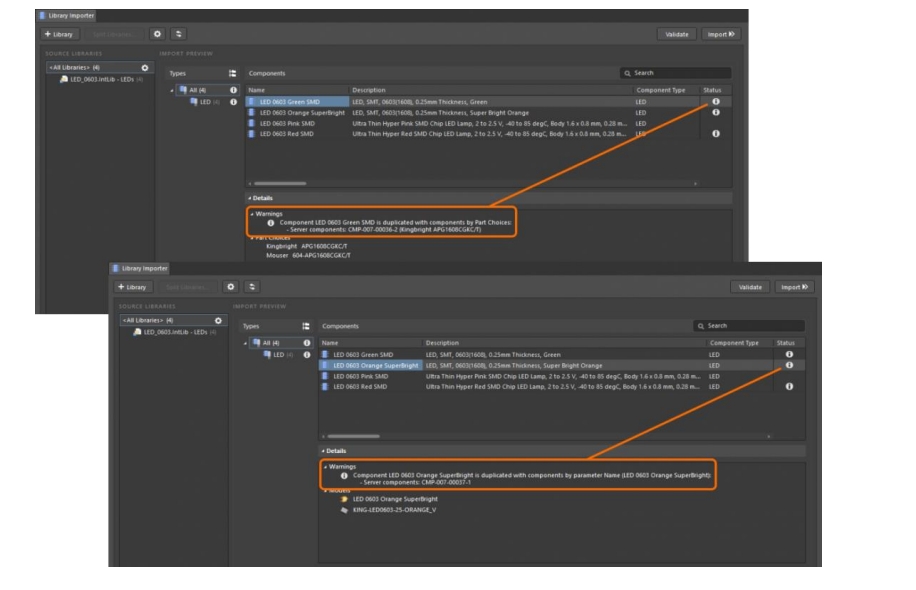Click Import in the front Library Importer window
The width and height of the screenshot is (916, 590).
click(794, 287)
